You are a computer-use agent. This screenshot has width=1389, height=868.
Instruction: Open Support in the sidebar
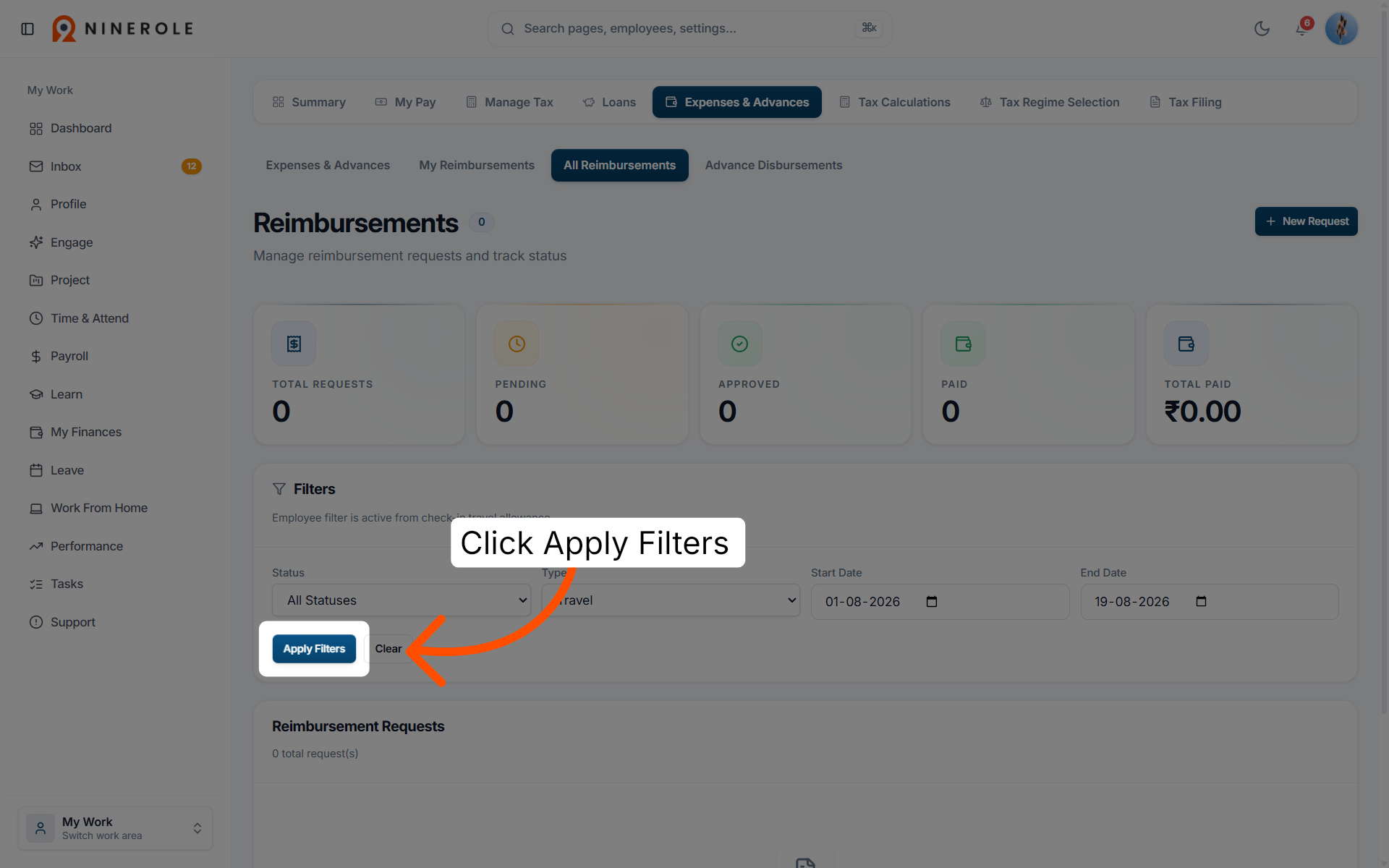pos(116,622)
